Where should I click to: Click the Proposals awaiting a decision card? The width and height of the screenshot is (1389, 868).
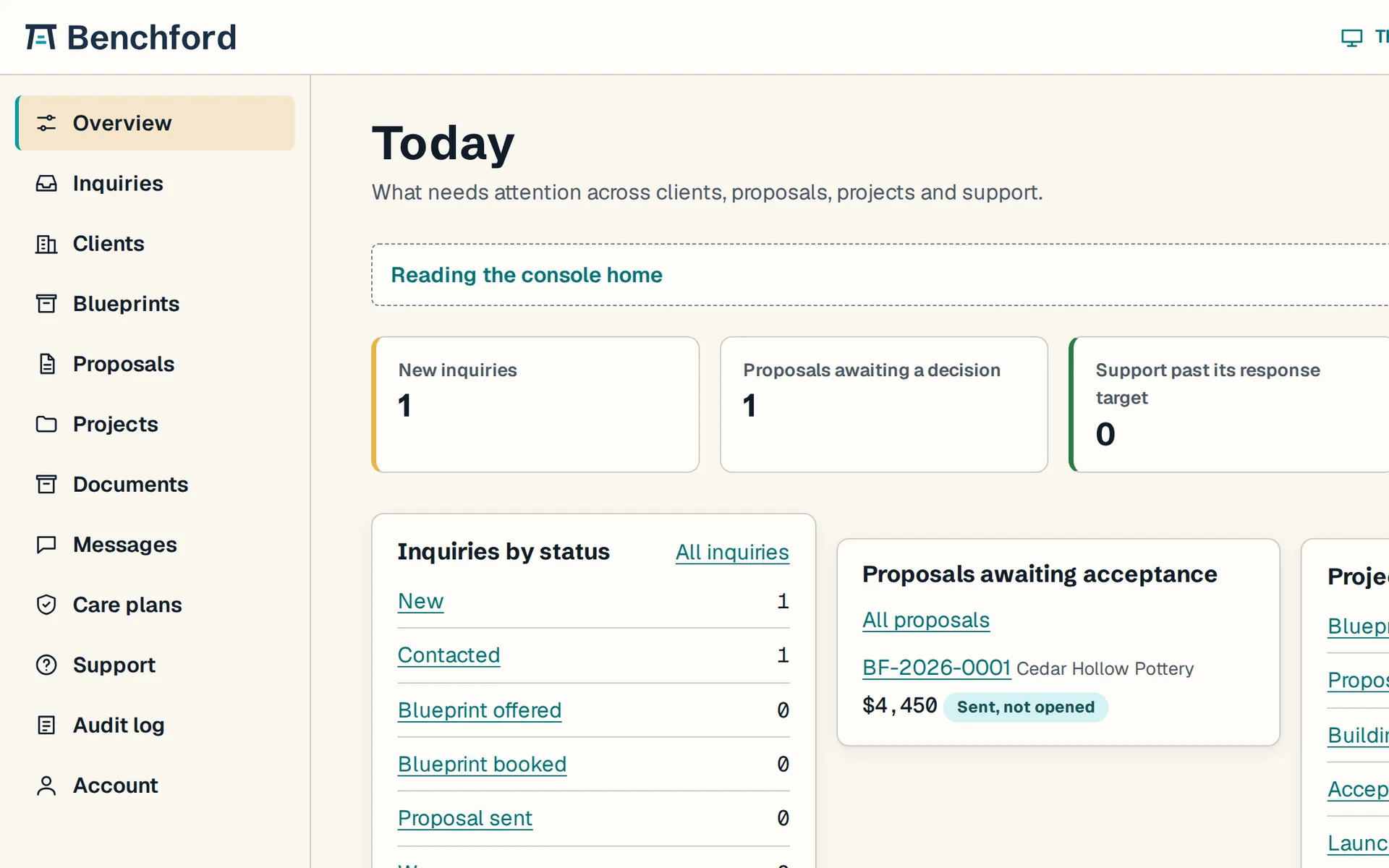point(884,404)
